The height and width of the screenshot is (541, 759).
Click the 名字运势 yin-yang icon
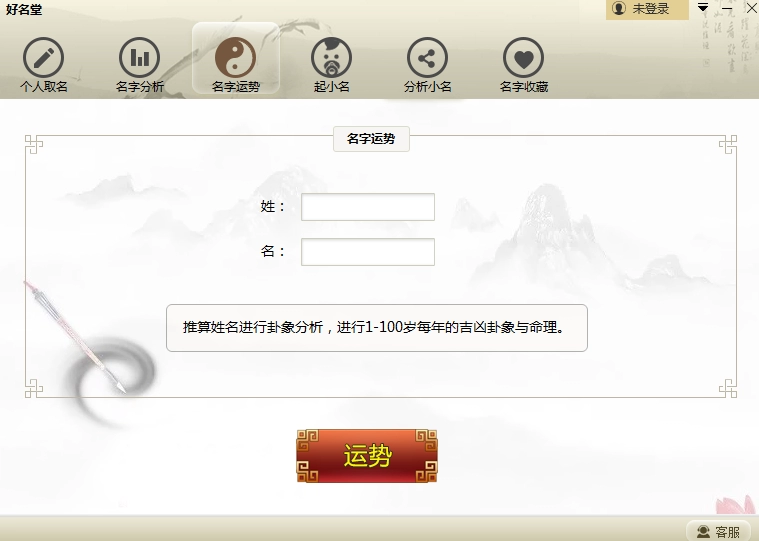coord(235,58)
